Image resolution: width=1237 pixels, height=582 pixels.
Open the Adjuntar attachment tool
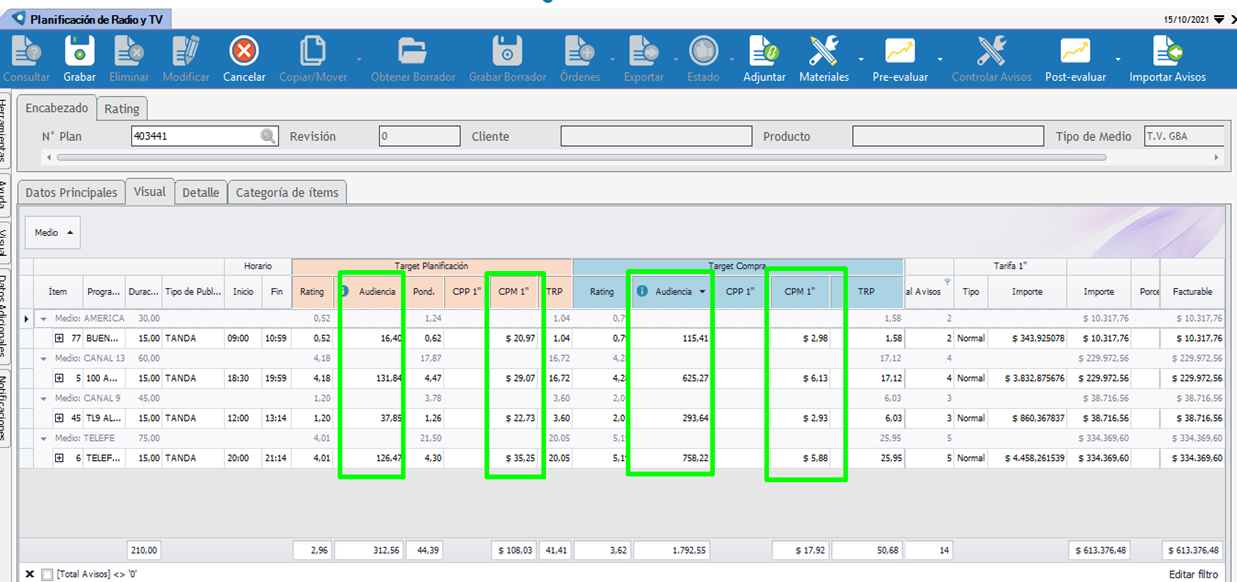764,51
